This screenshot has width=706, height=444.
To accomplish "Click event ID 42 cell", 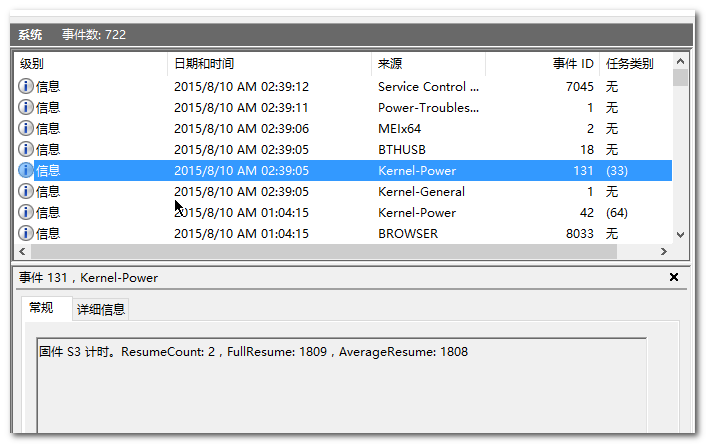I will point(587,213).
